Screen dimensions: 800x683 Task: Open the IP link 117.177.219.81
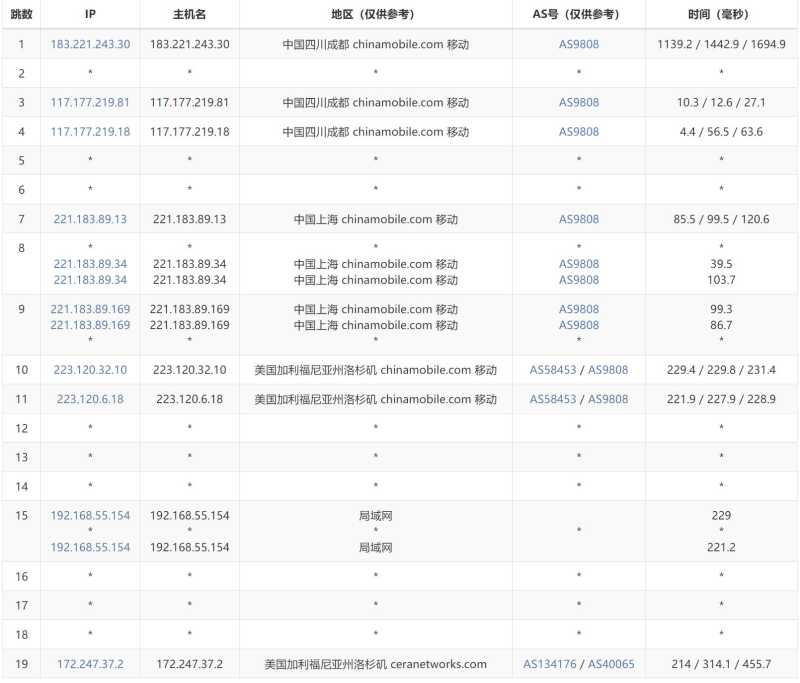point(90,102)
